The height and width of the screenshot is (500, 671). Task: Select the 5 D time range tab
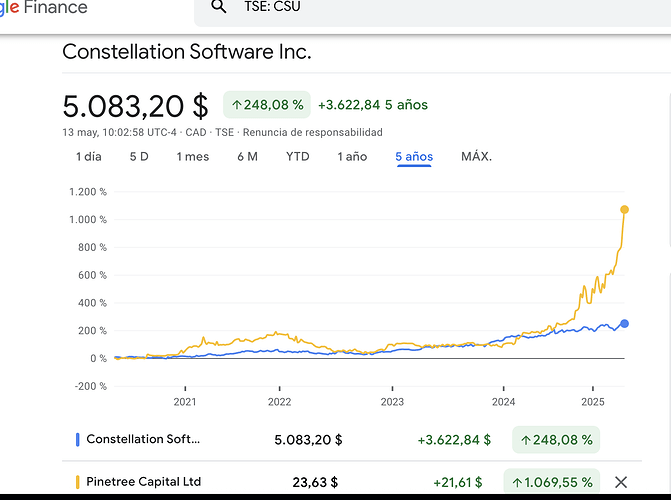(x=139, y=157)
